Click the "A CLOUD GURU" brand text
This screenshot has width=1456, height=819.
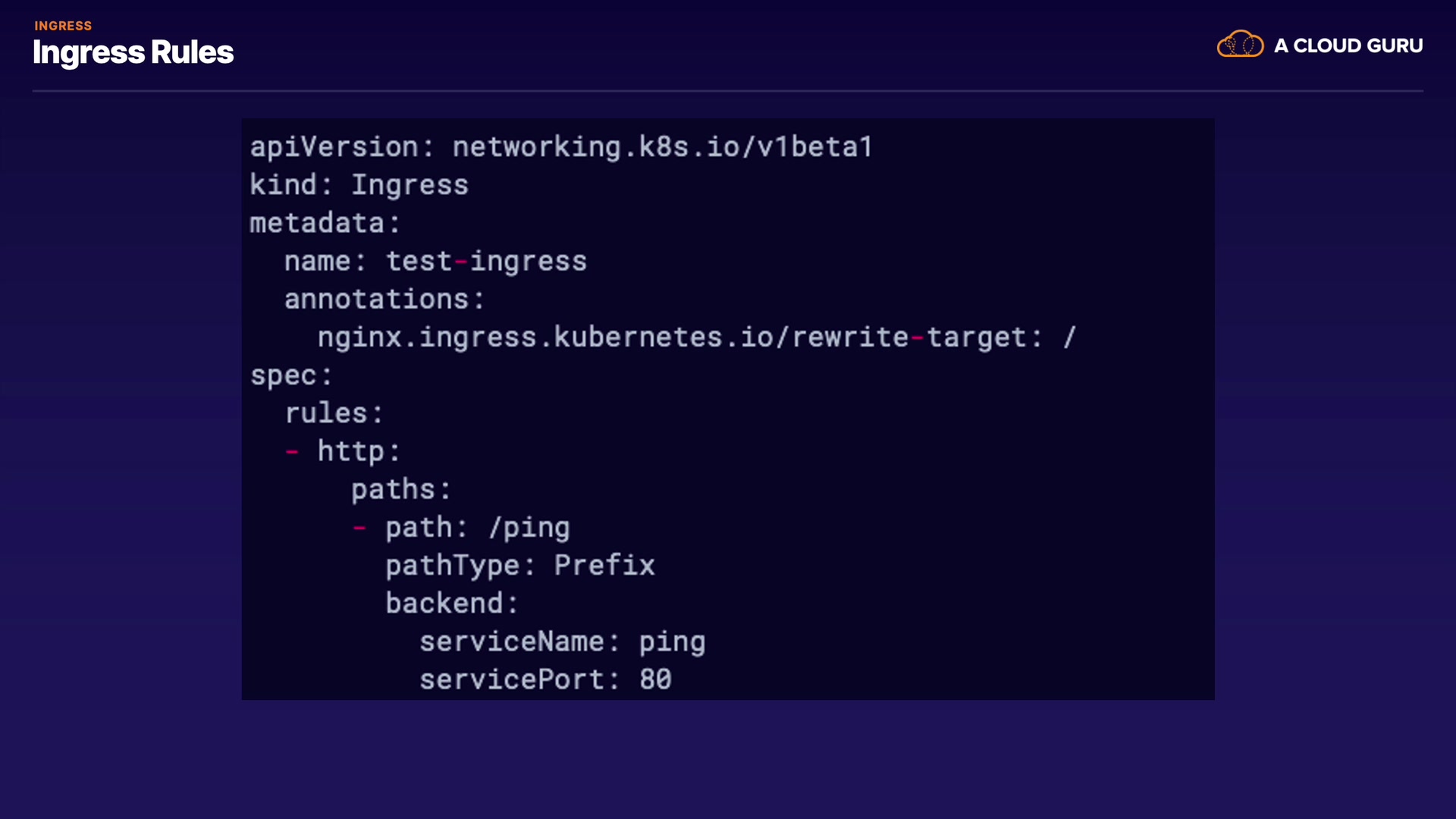coord(1348,46)
